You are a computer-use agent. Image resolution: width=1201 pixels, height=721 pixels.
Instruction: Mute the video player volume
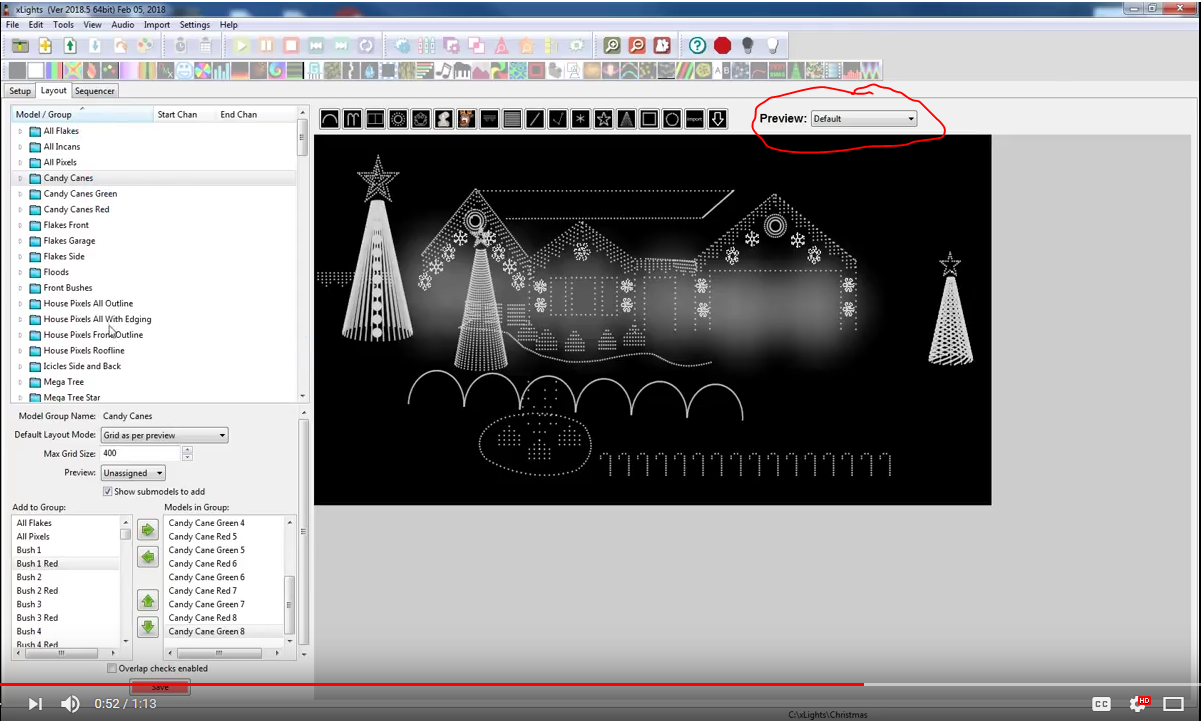(70, 704)
